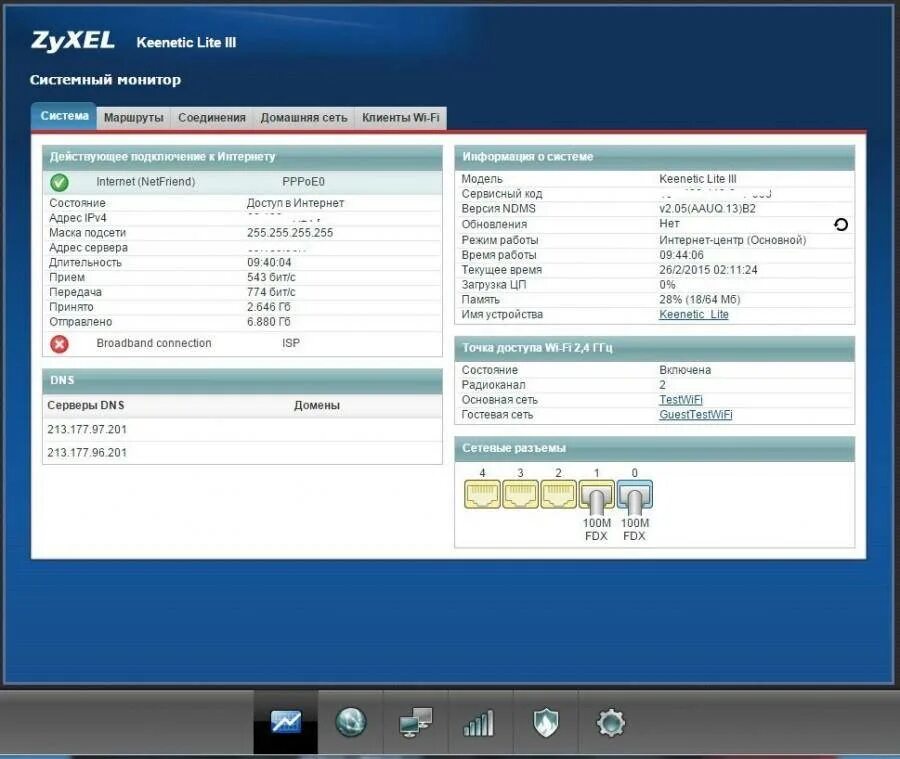This screenshot has width=900, height=759.
Task: Open the Wi-Fi signal bars section
Action: (478, 723)
